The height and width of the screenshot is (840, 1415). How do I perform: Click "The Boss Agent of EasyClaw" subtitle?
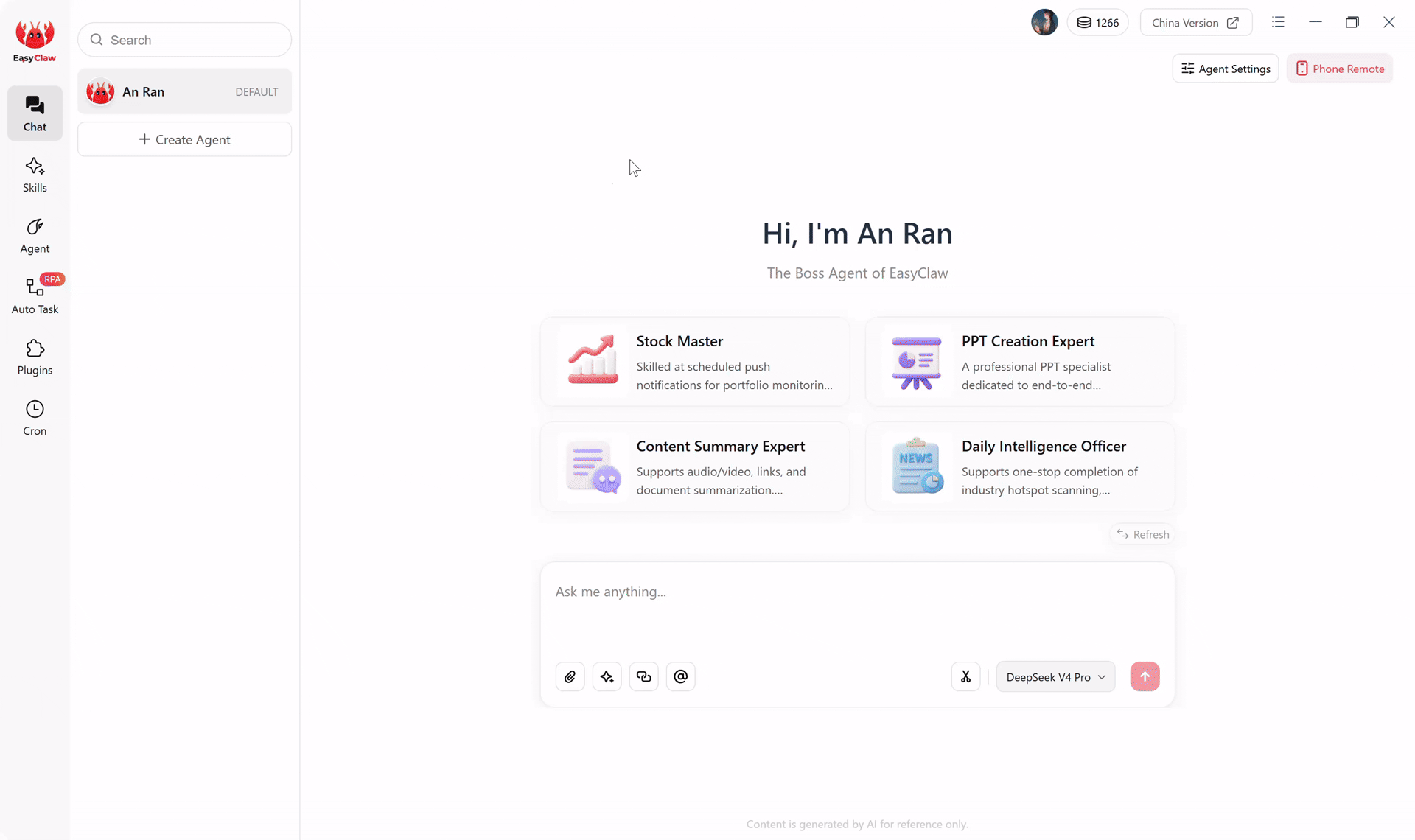857,273
